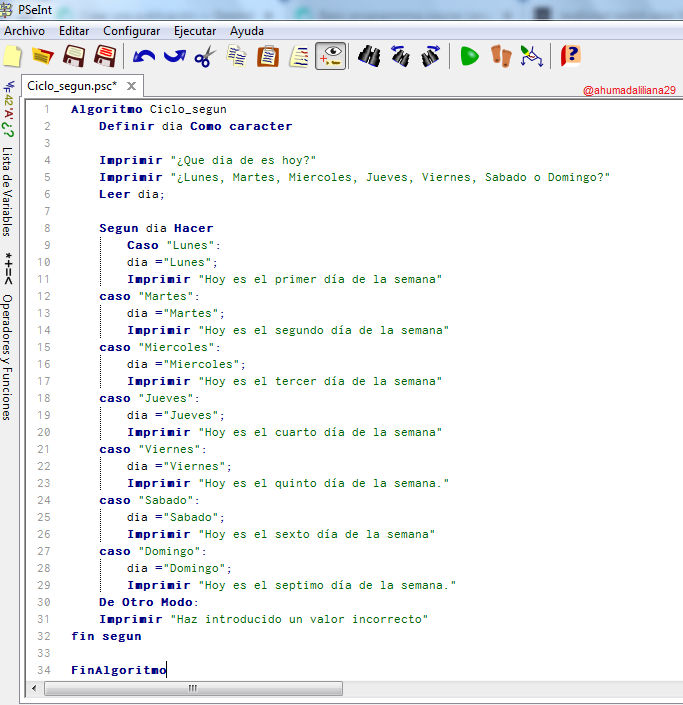
Task: Open the Editar menu
Action: coord(74,31)
